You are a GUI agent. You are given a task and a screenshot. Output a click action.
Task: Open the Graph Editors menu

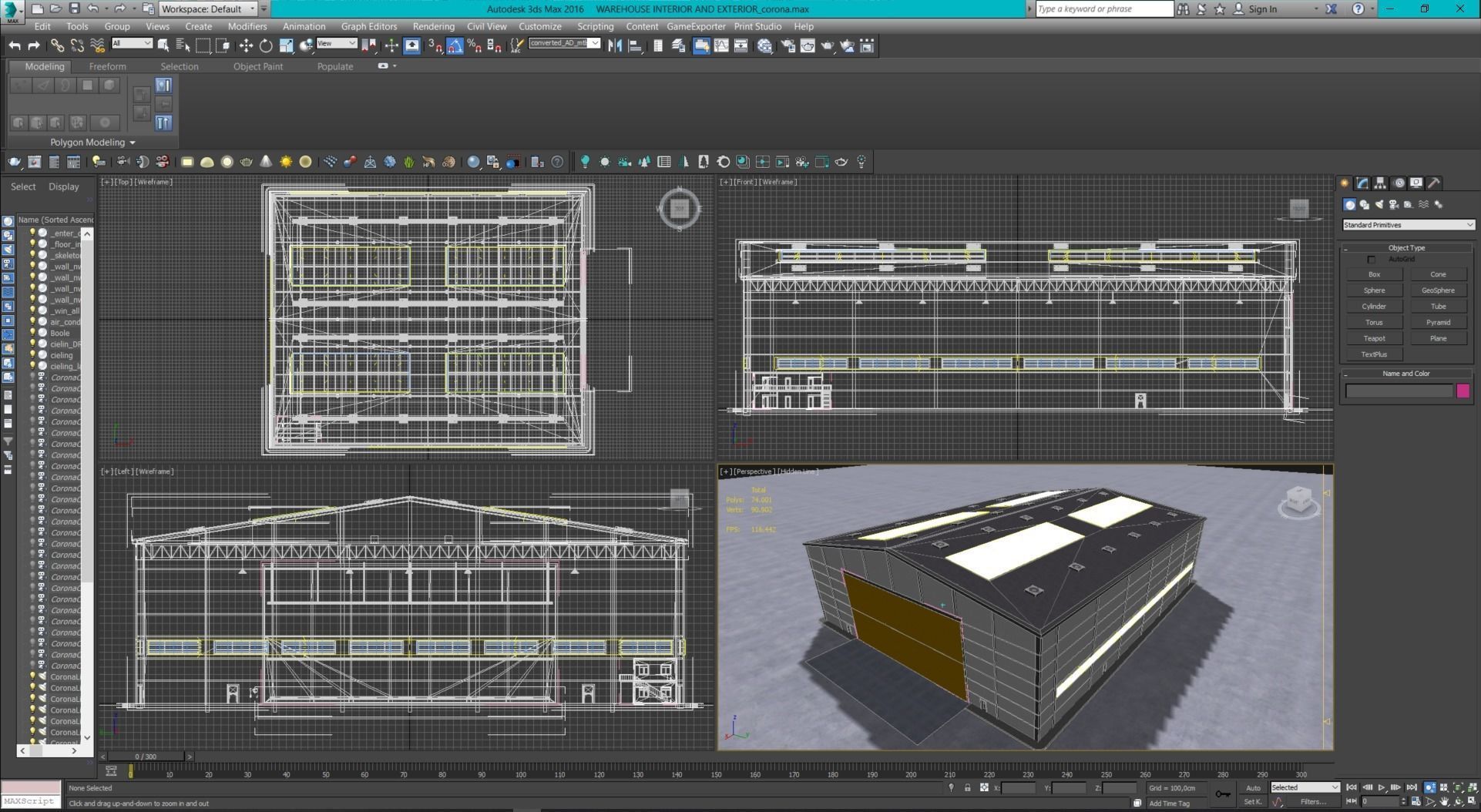point(369,26)
